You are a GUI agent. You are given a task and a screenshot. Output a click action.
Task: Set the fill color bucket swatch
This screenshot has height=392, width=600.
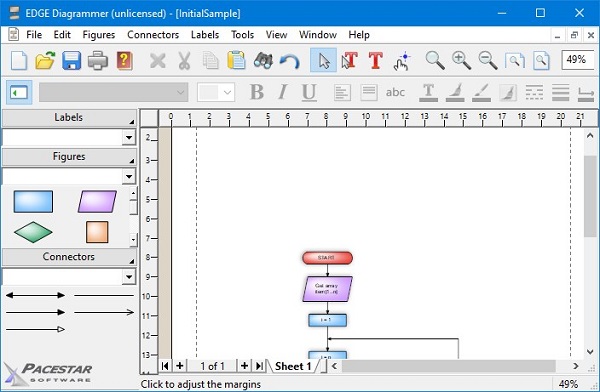point(455,93)
